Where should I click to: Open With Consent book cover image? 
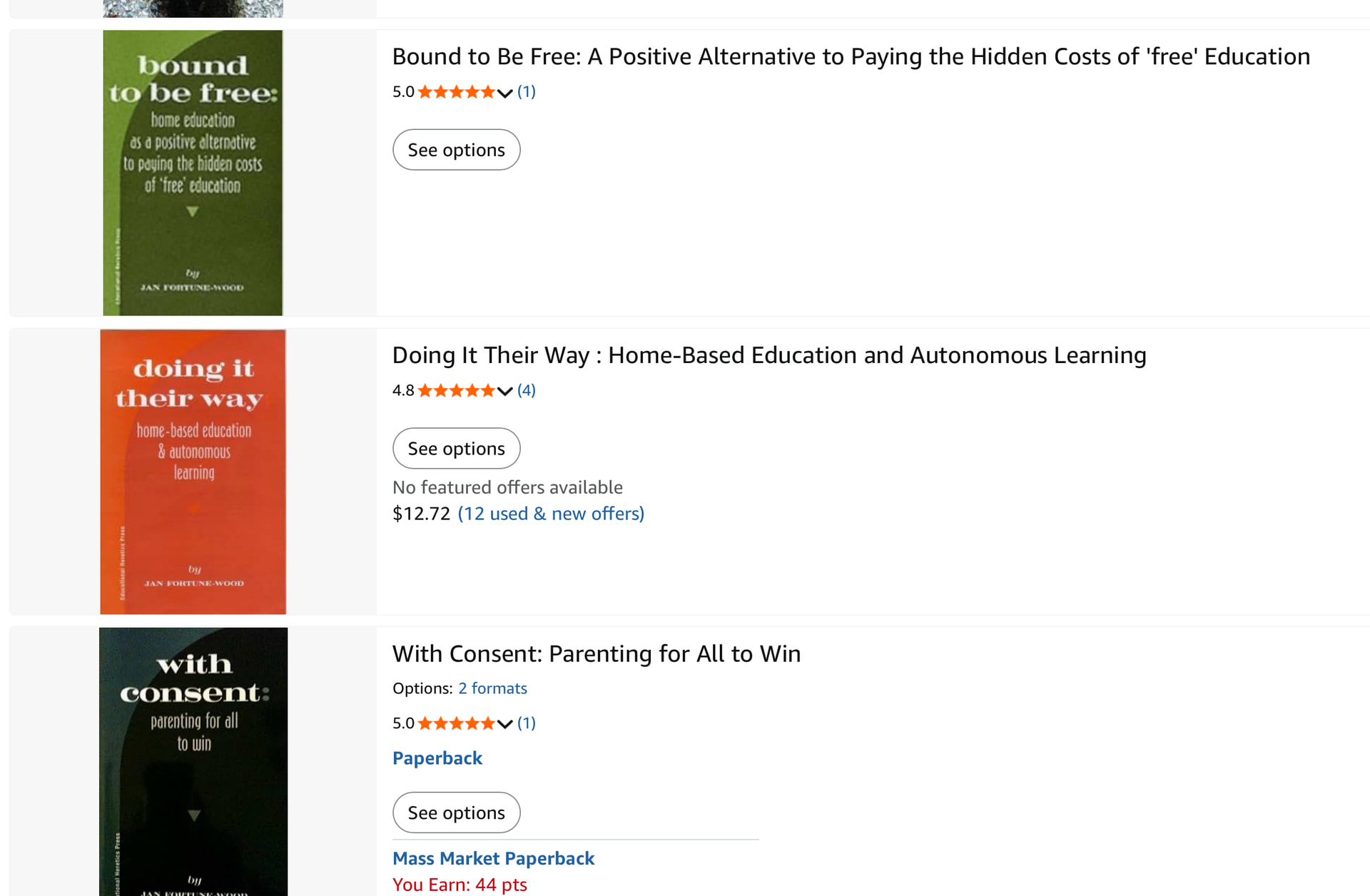coord(193,761)
